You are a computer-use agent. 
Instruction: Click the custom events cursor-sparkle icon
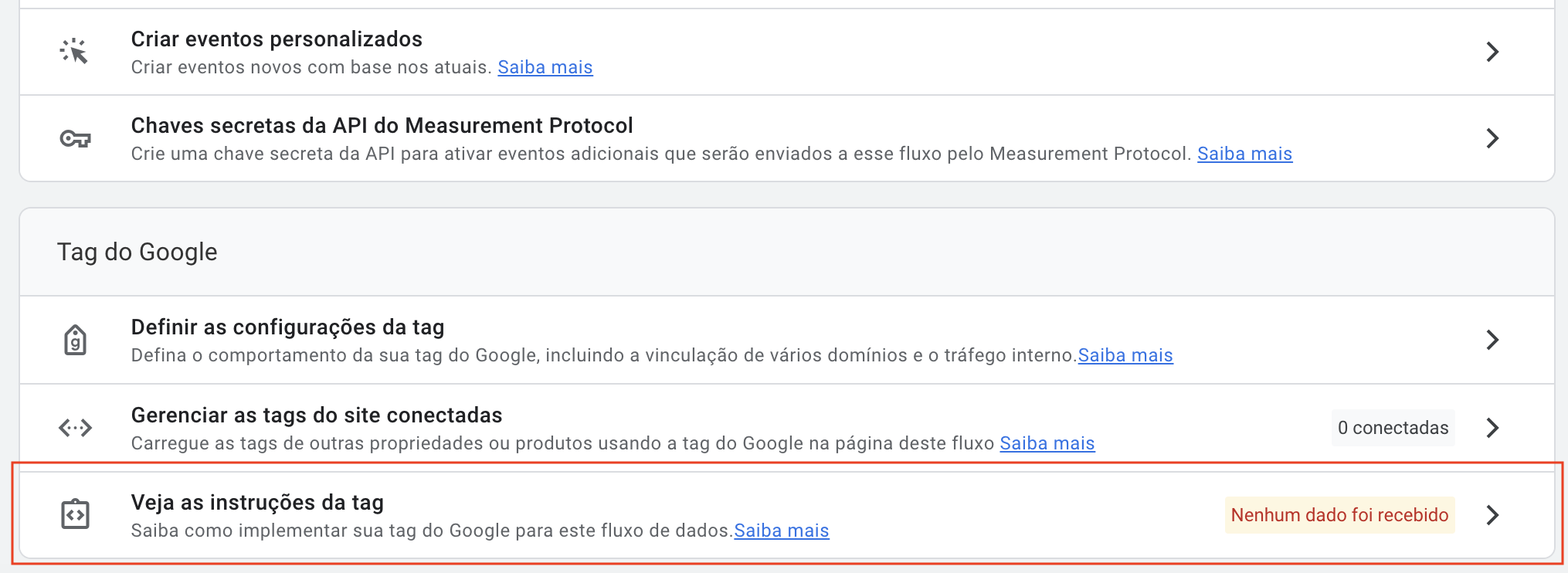tap(74, 52)
